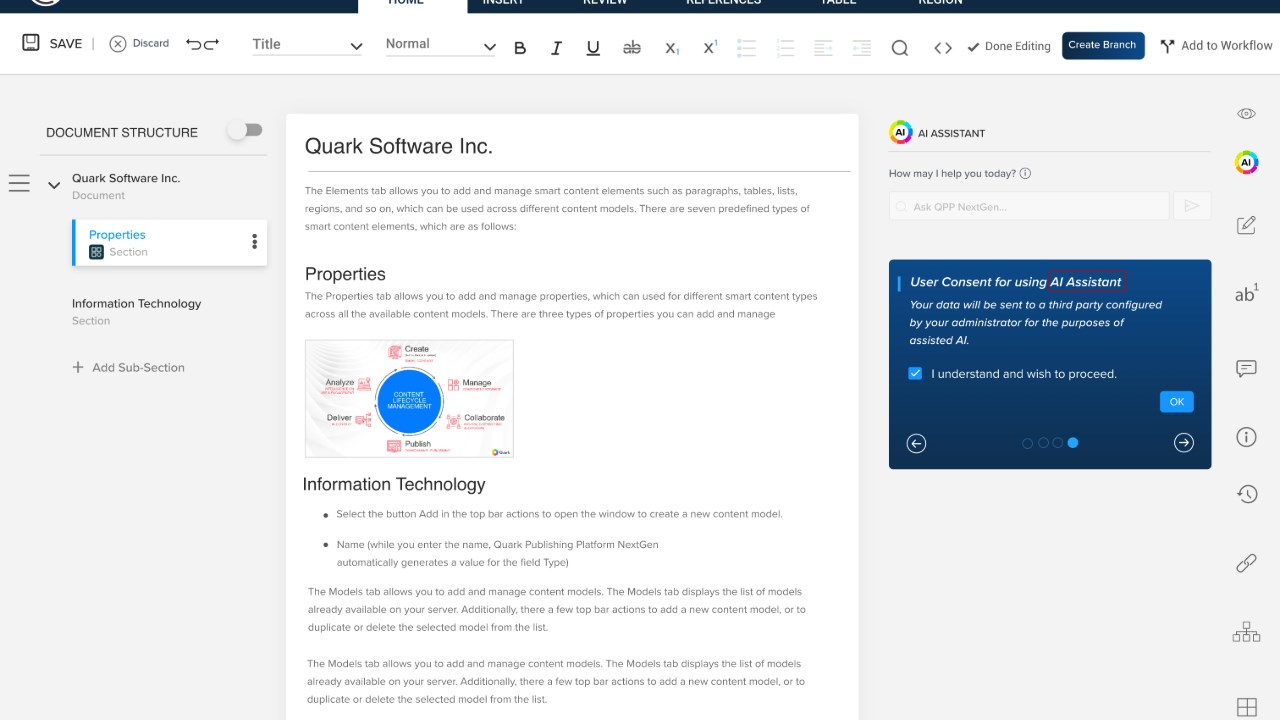Insert a bulleted list
Viewport: 1280px width, 720px height.
(746, 47)
